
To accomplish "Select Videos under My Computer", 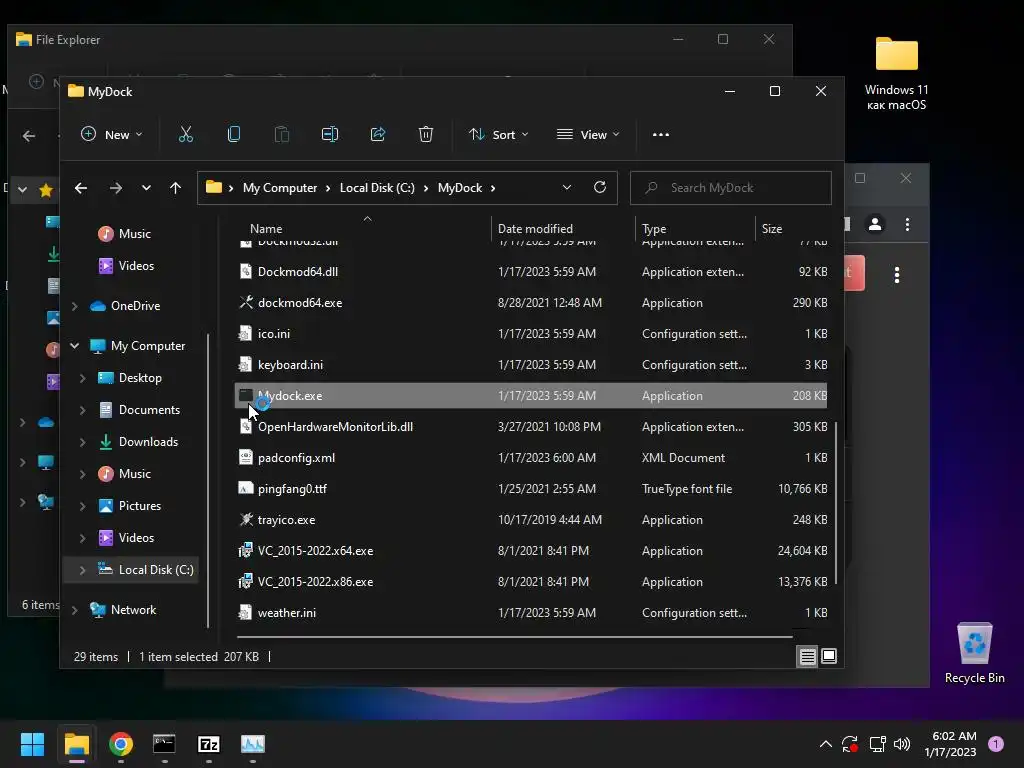I will pos(136,537).
